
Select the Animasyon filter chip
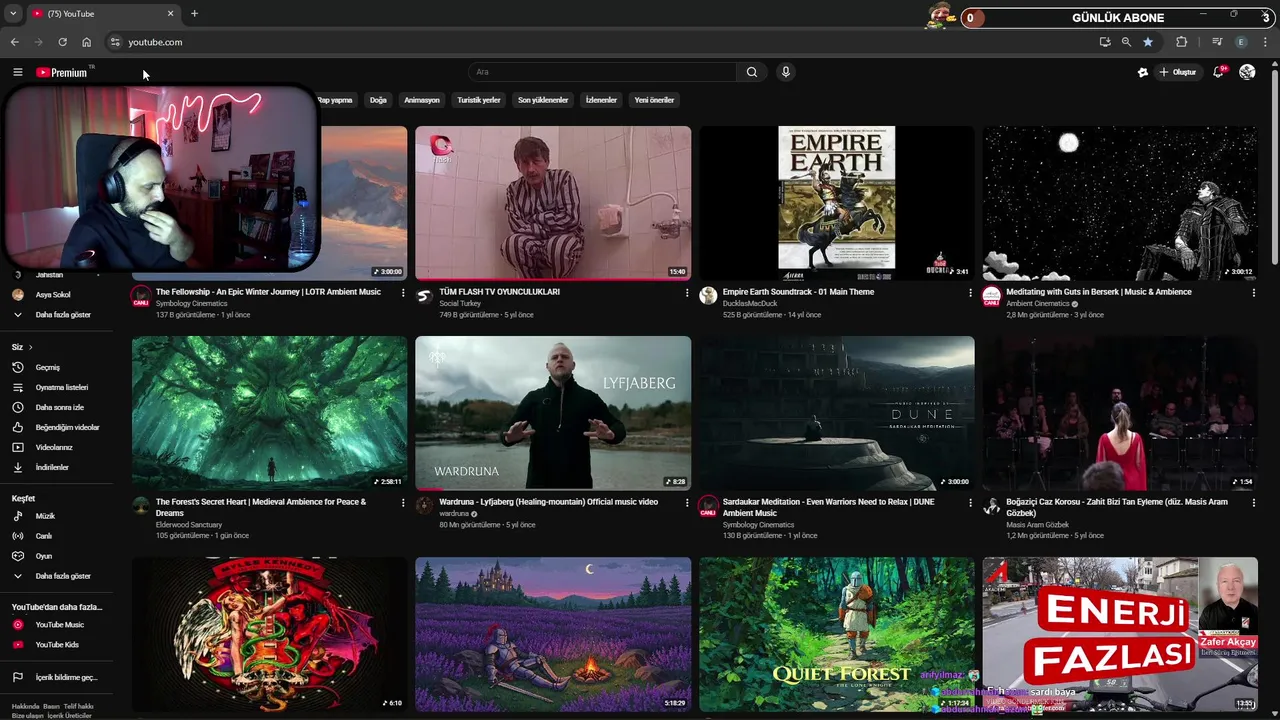point(422,100)
